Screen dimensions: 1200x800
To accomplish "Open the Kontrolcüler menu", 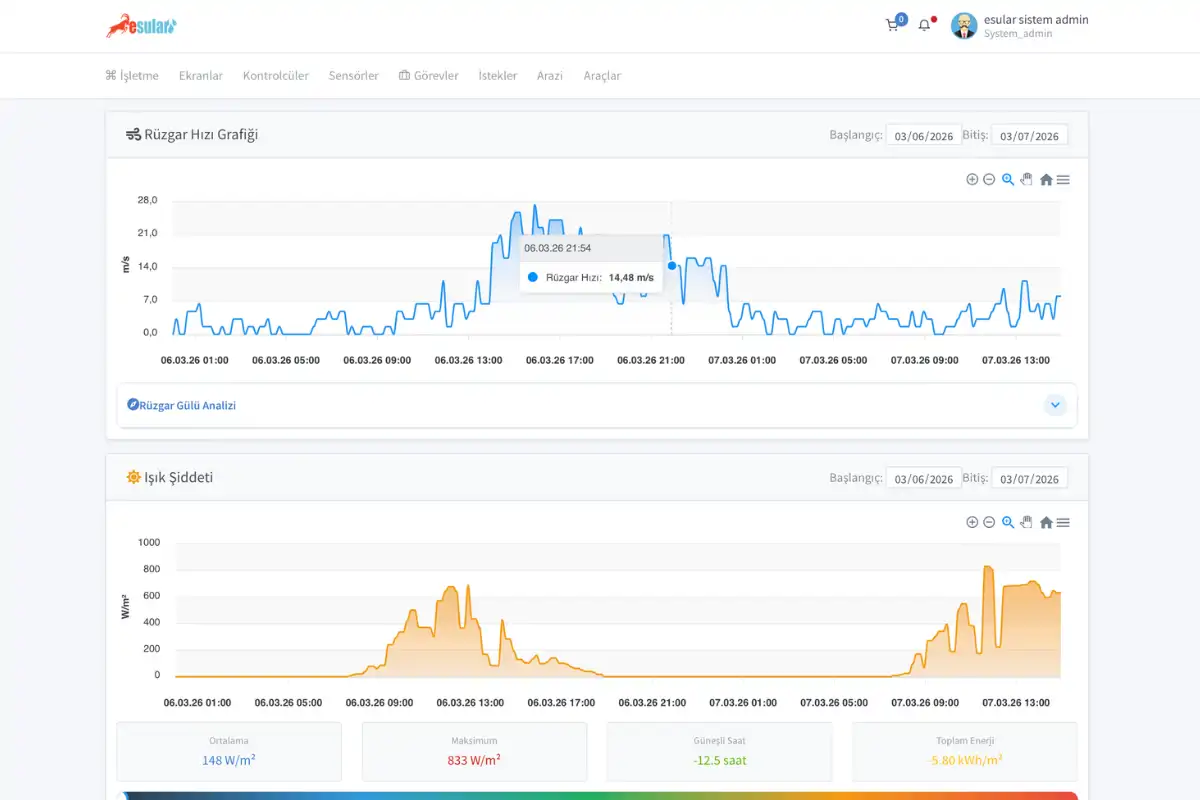I will tap(275, 76).
